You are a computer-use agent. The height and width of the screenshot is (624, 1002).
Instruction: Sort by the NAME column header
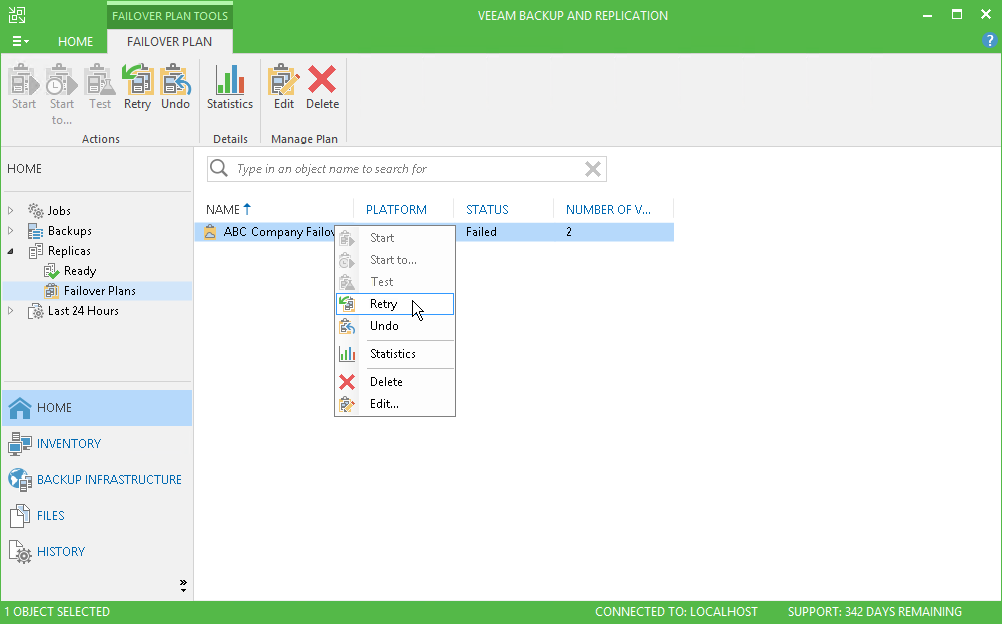coord(222,210)
